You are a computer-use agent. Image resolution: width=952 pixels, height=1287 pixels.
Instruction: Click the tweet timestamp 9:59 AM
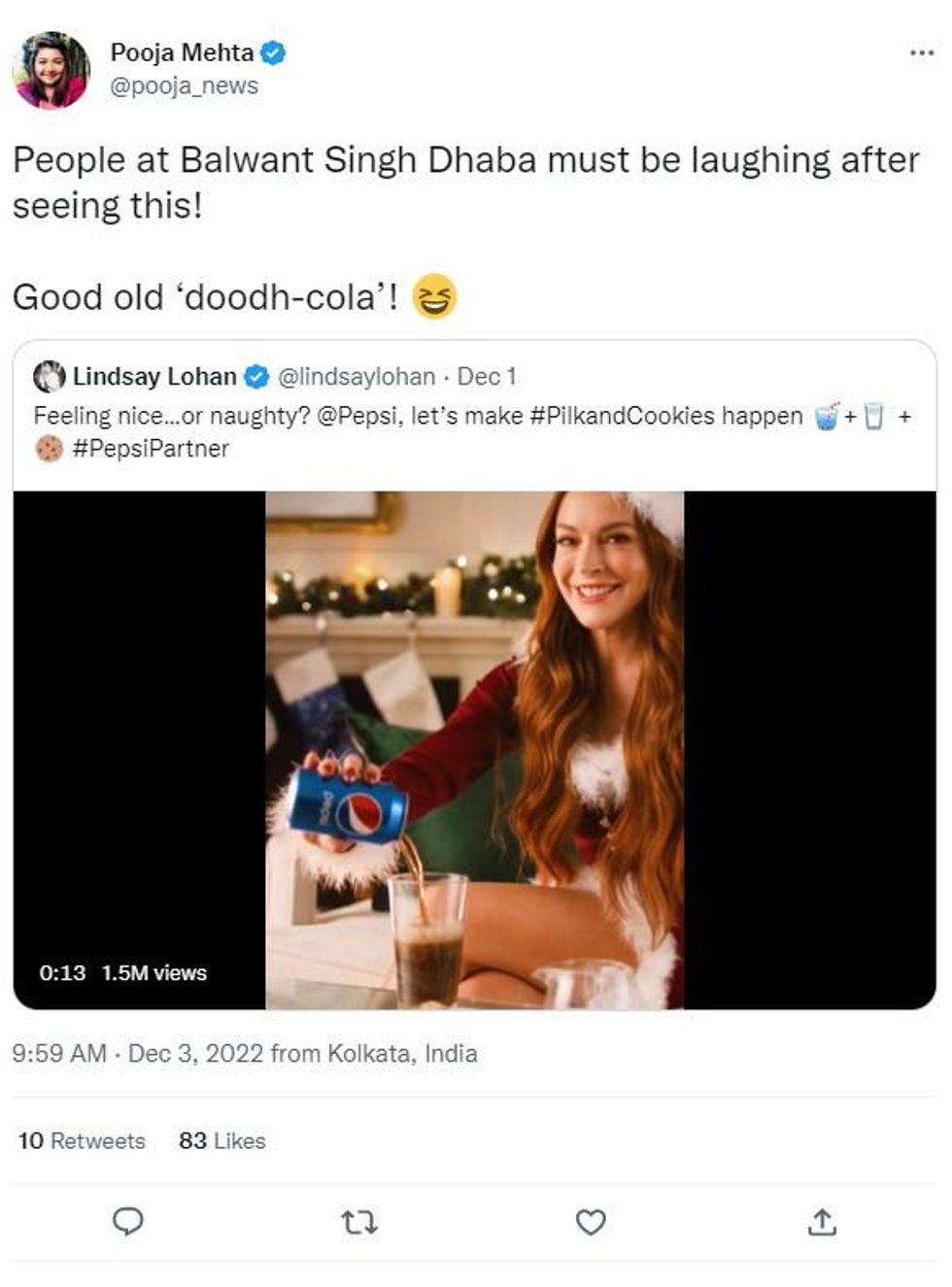[x=59, y=1053]
